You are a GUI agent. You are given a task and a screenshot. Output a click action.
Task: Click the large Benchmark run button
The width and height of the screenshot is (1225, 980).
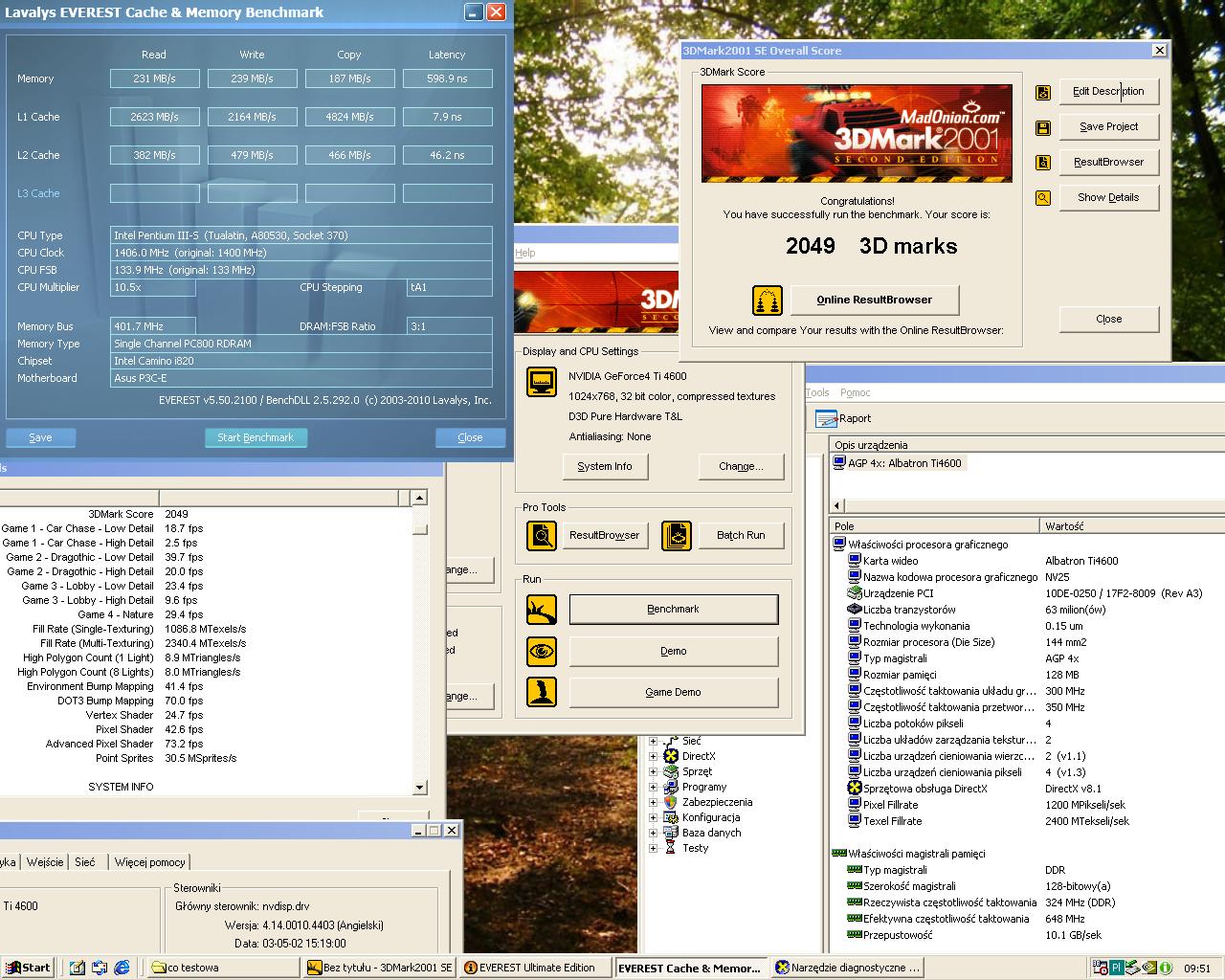674,610
